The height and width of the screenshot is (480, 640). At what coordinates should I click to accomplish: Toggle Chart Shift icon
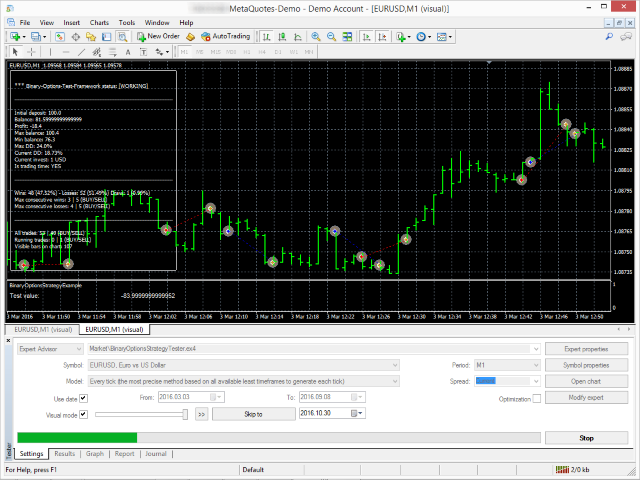pos(382,37)
